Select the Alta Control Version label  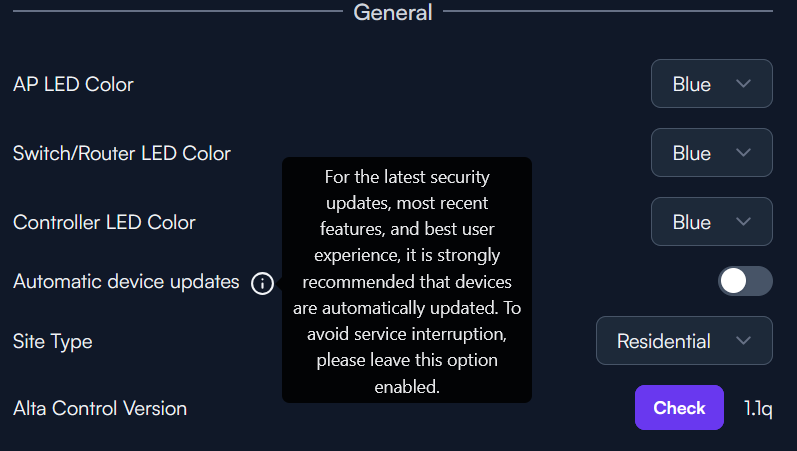click(x=100, y=408)
